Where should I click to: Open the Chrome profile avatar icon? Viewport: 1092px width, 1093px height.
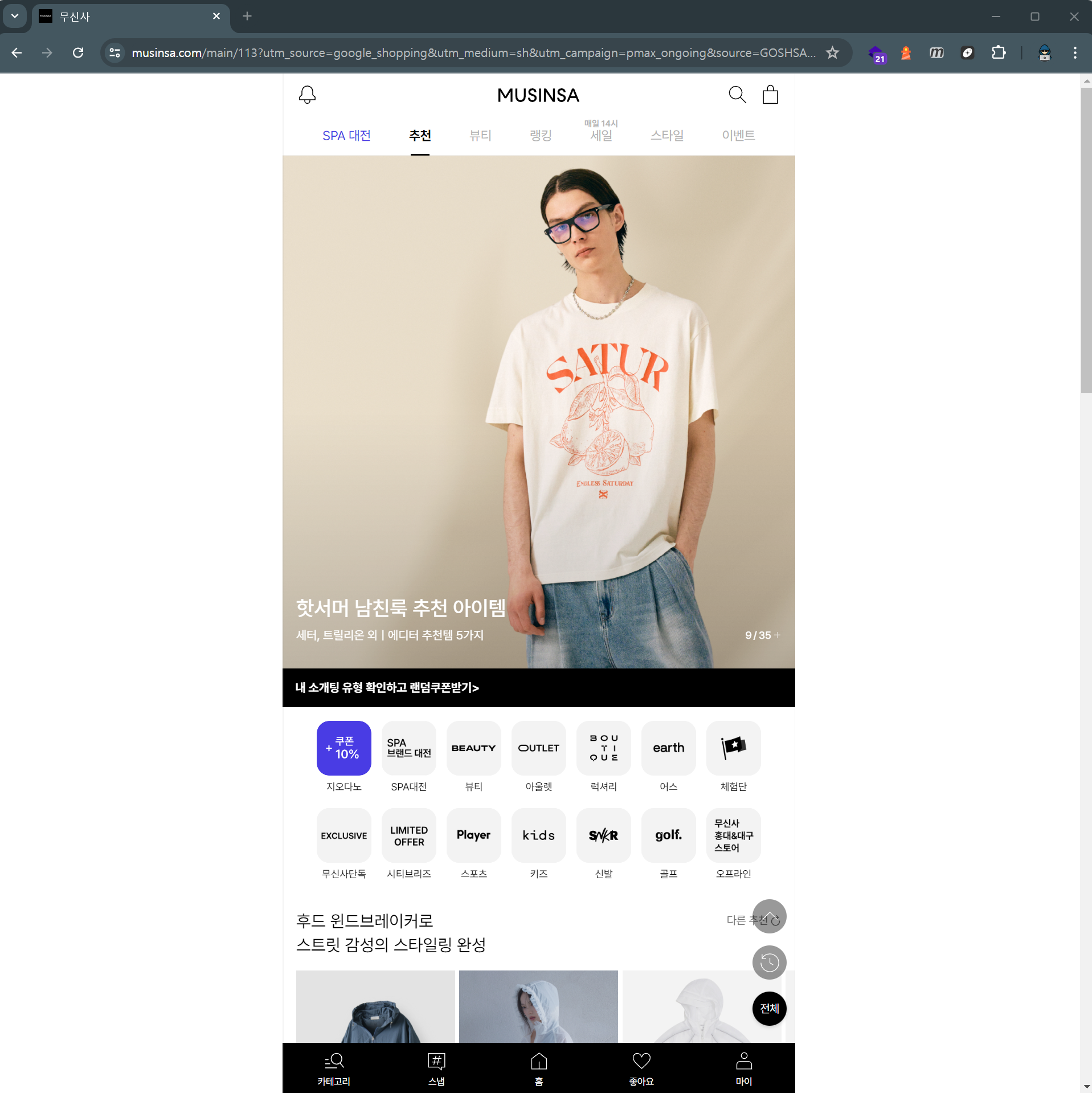[1044, 53]
